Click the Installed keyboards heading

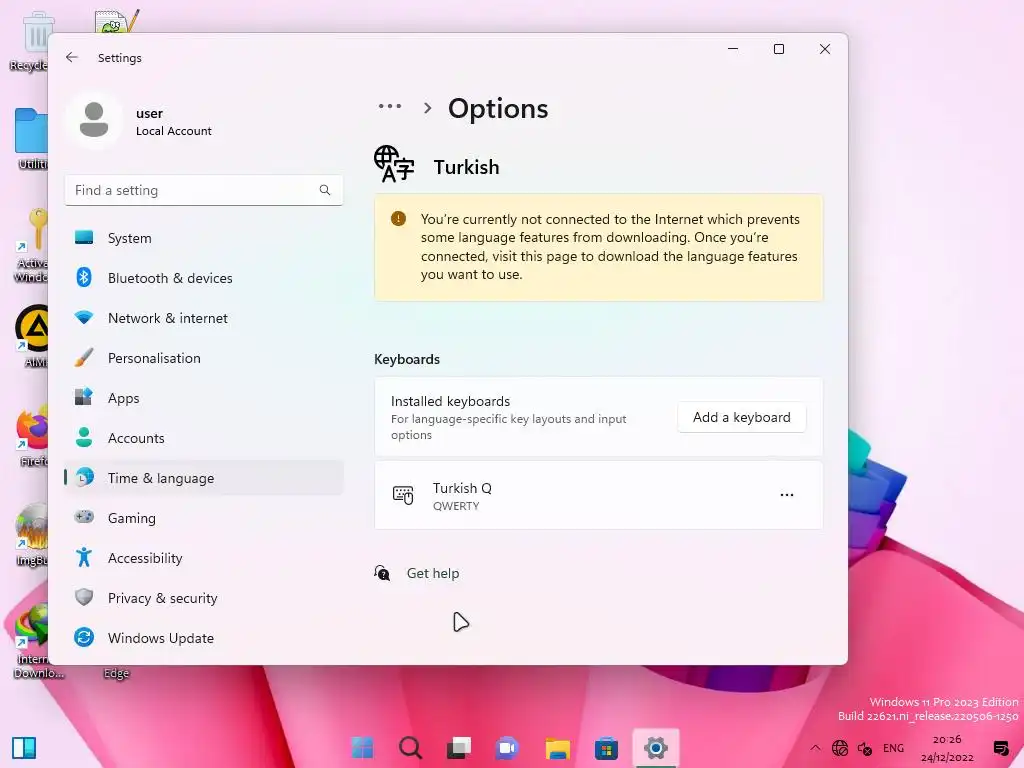coord(450,401)
